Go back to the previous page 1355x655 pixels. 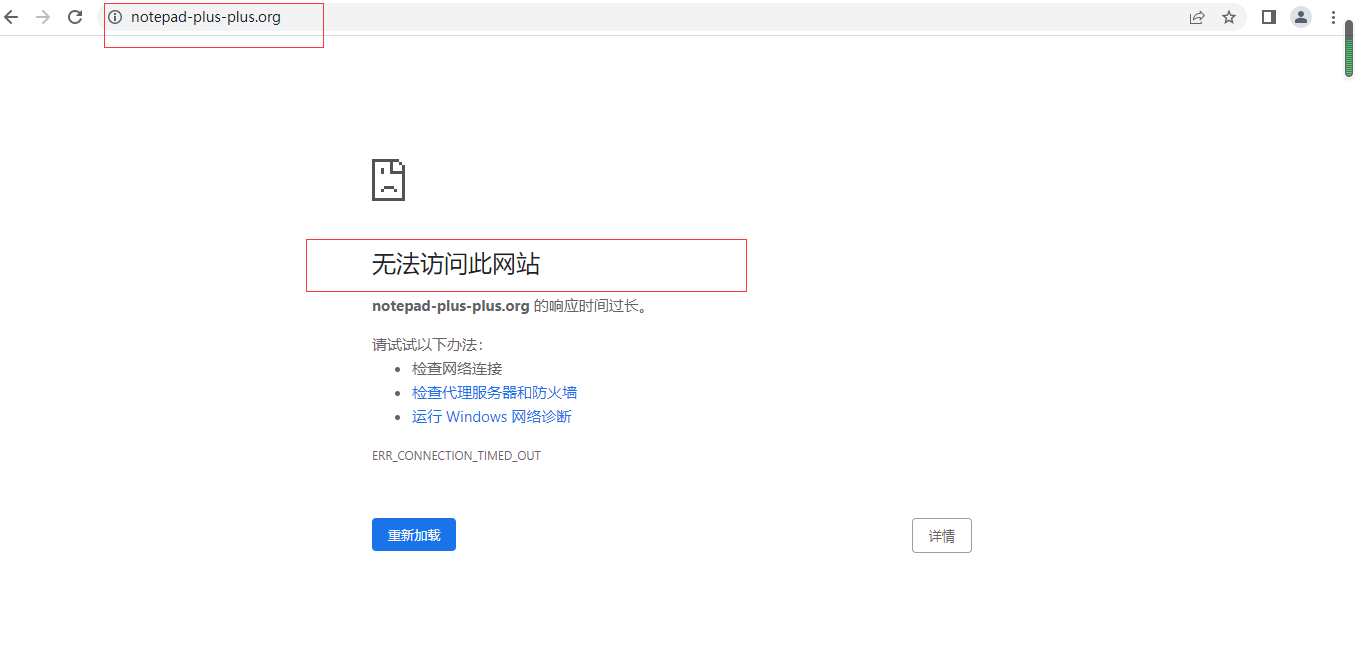(11, 17)
